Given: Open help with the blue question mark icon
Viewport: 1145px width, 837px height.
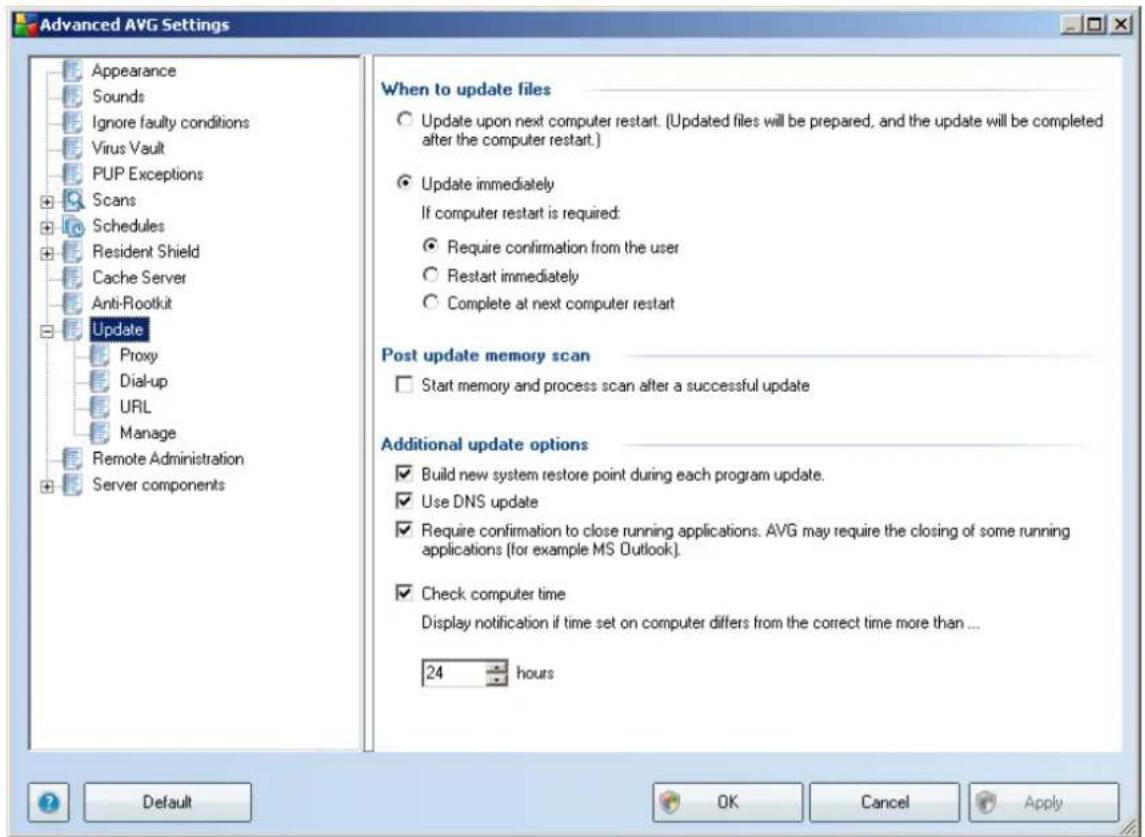Looking at the screenshot, I should (x=49, y=803).
